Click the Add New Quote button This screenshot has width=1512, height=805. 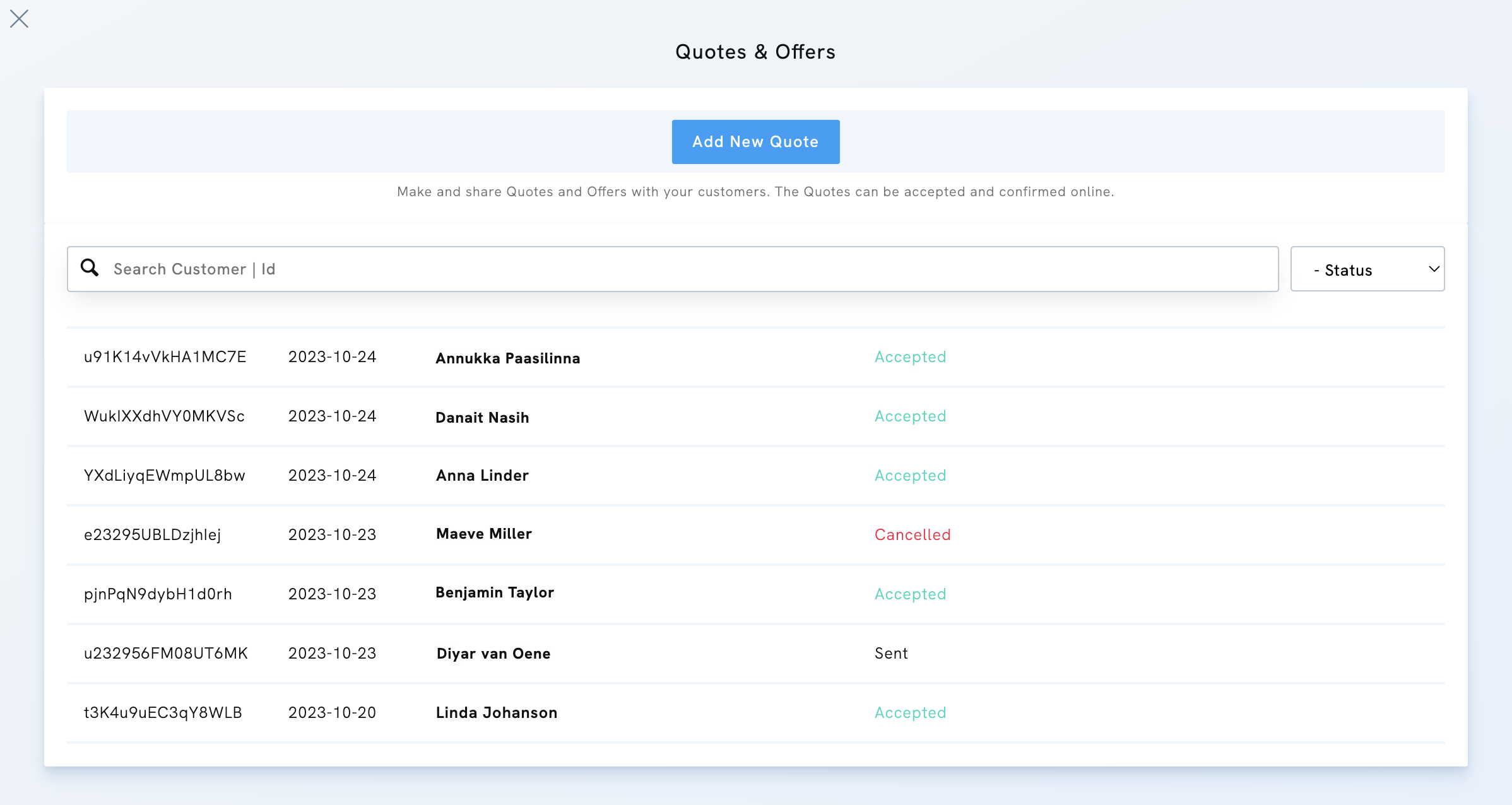click(x=755, y=142)
